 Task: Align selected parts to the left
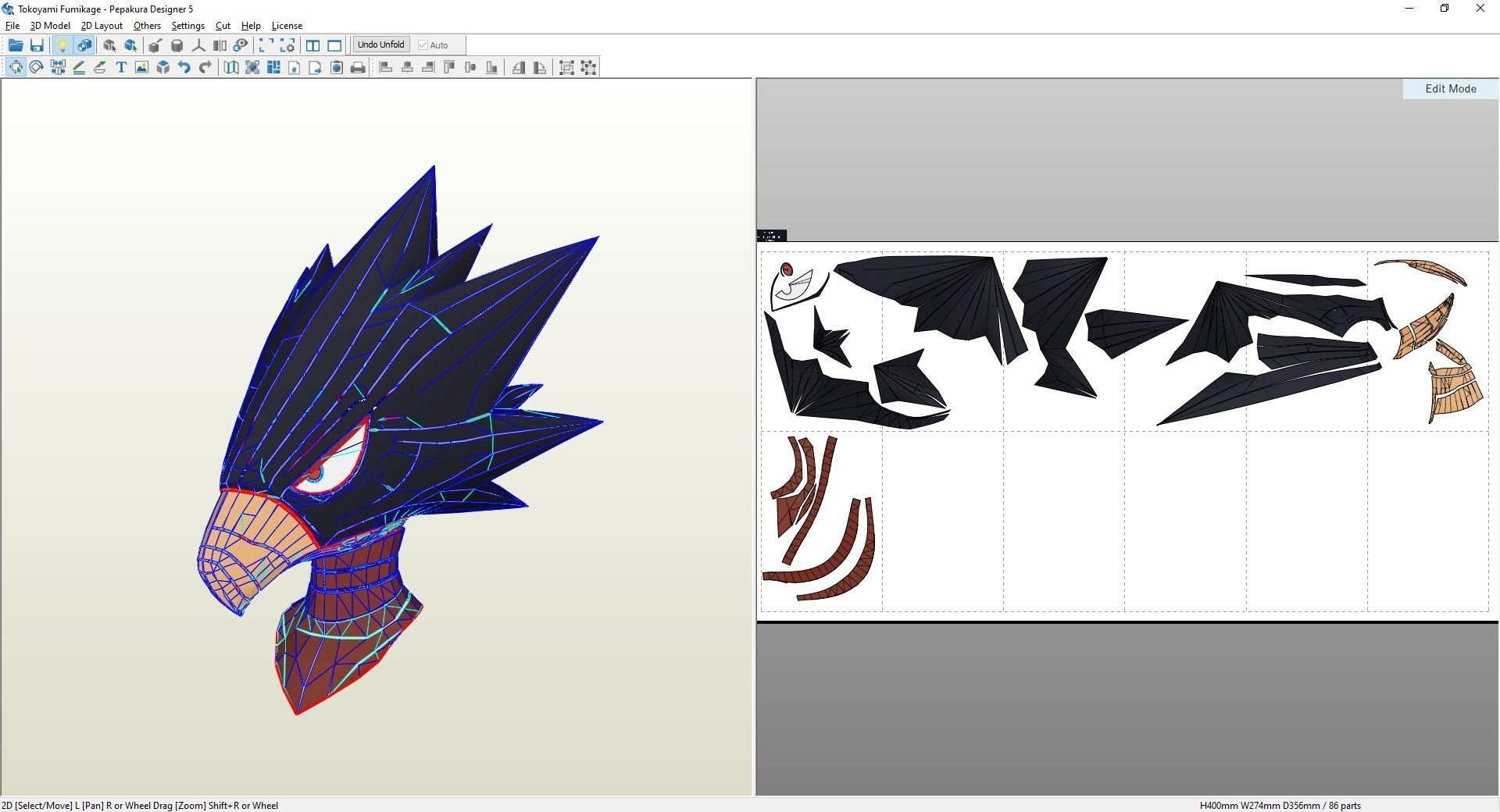tap(386, 67)
